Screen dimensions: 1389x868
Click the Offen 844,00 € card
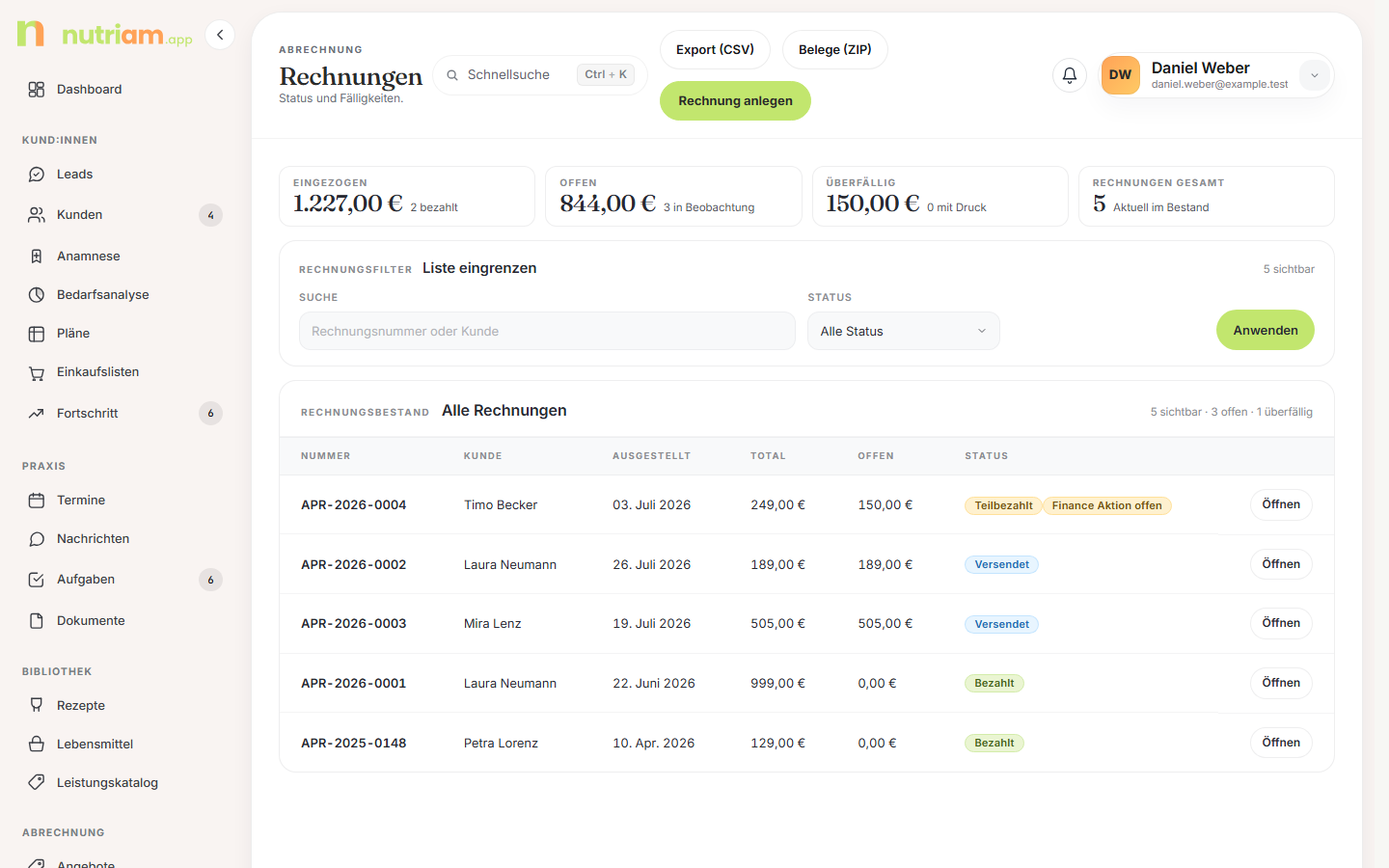pyautogui.click(x=673, y=197)
